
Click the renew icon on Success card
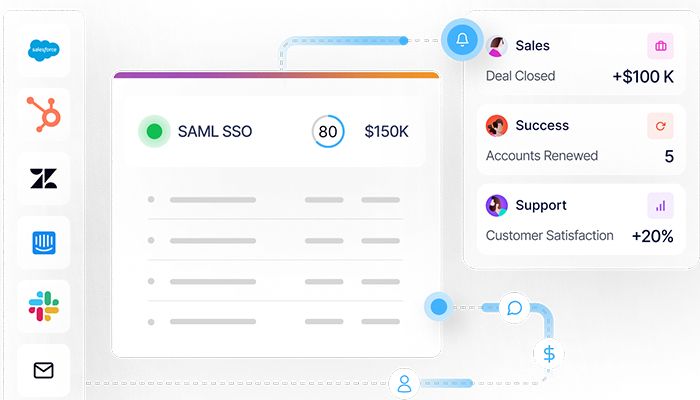tap(660, 126)
